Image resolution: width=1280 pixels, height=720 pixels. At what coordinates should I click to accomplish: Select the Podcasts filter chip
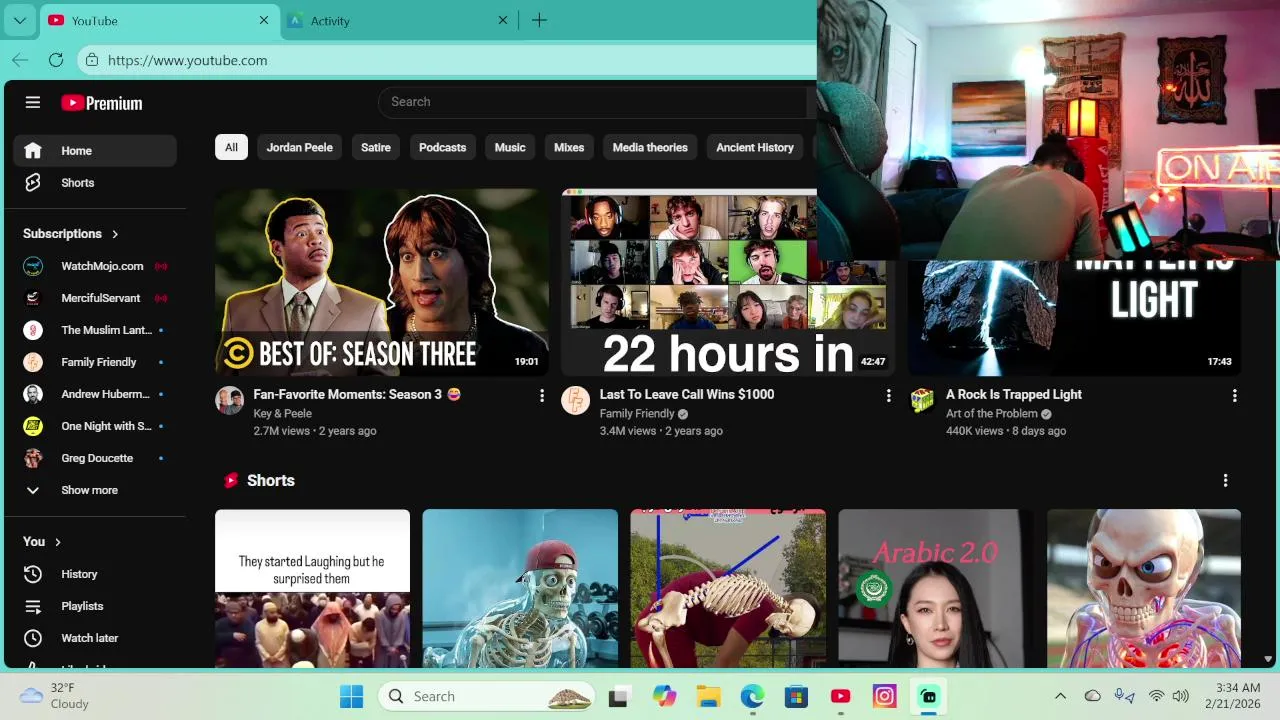click(x=443, y=147)
